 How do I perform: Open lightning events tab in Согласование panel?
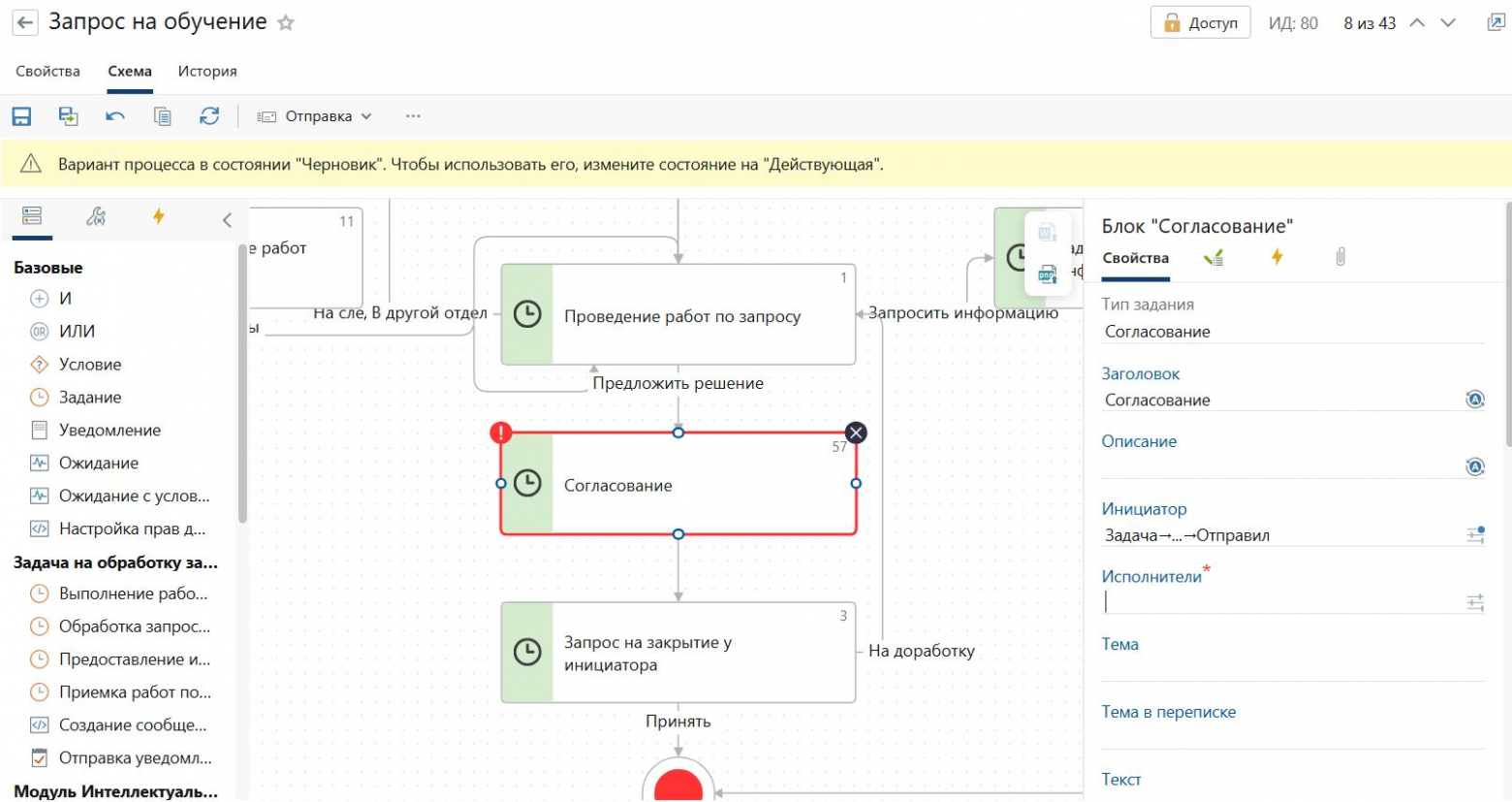(x=1277, y=257)
